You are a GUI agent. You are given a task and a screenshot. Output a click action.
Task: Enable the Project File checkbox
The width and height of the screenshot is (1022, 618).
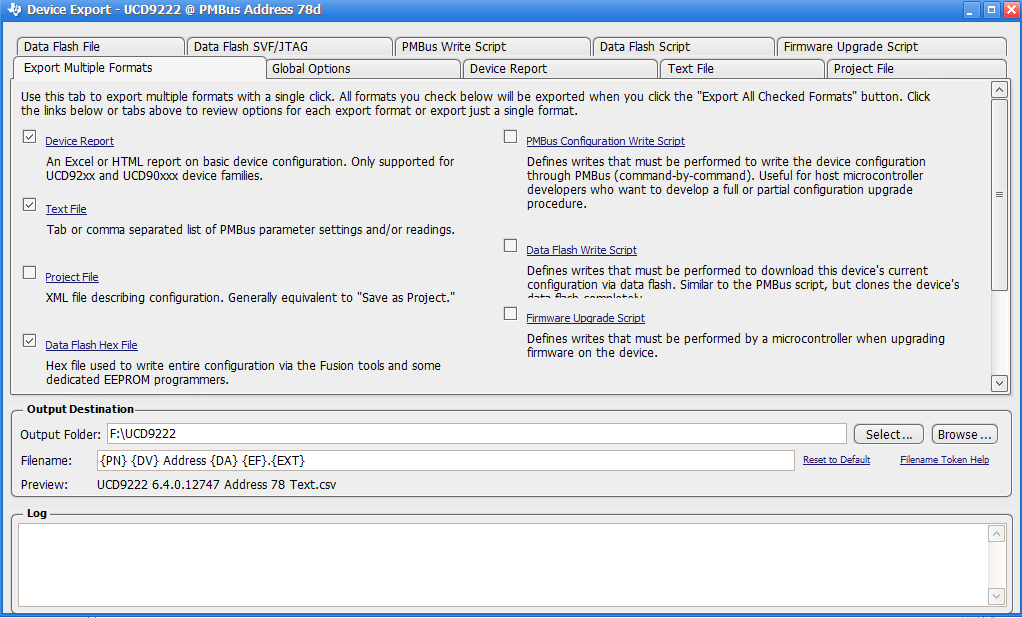pyautogui.click(x=29, y=272)
